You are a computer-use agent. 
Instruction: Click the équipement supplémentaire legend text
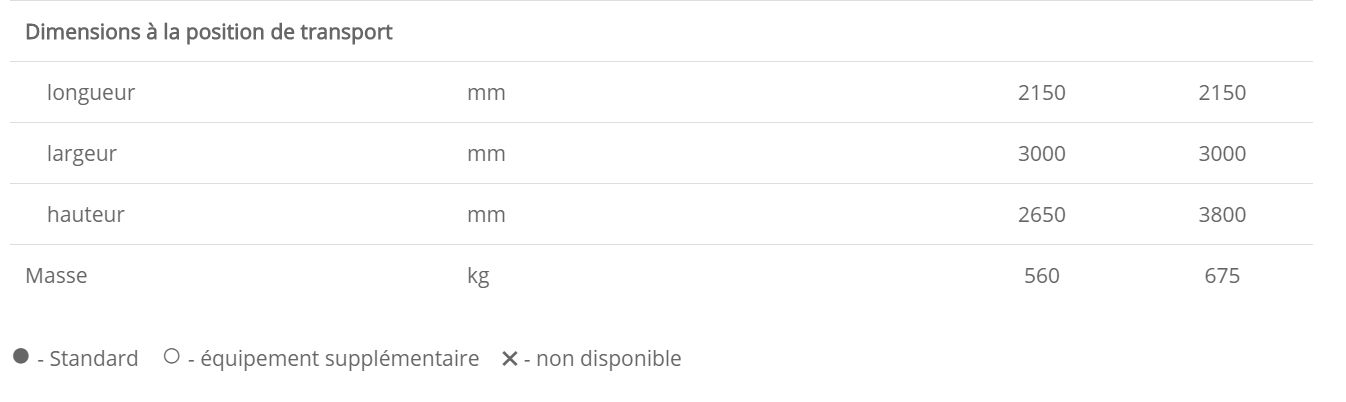[x=339, y=358]
